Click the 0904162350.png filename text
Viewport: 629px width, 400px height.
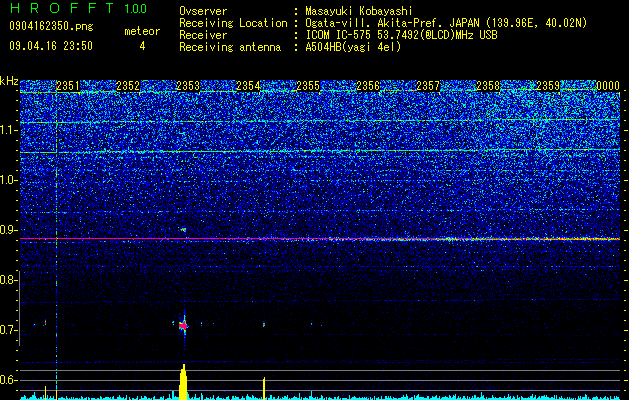[51, 26]
